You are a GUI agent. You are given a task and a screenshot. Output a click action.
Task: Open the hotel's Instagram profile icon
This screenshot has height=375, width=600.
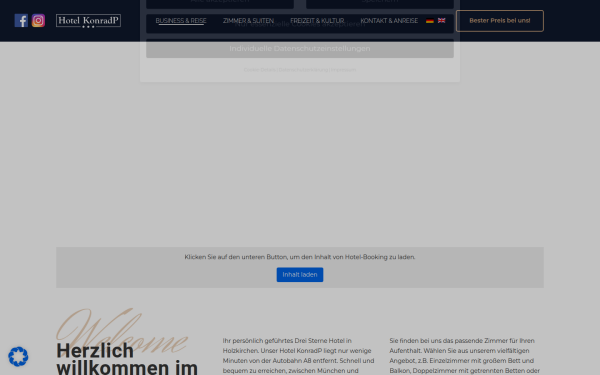click(38, 21)
